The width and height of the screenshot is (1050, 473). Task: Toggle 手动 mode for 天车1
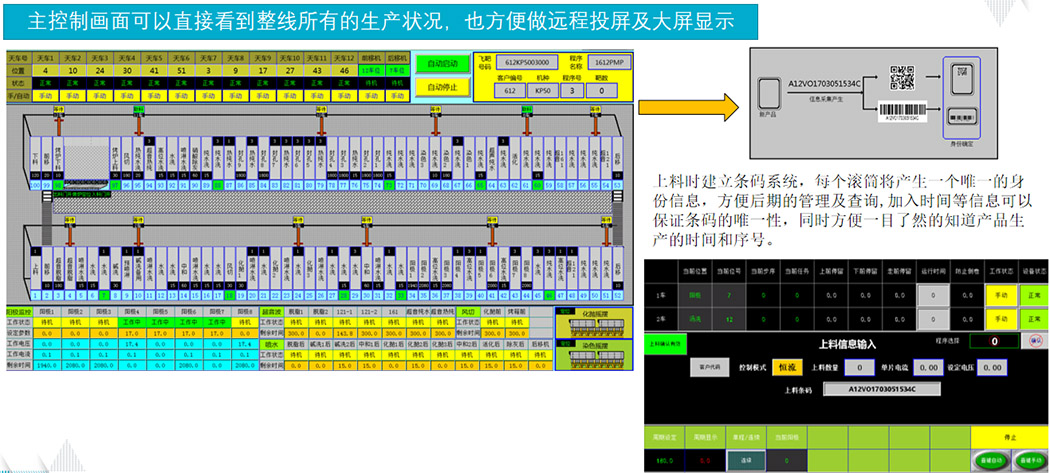pyautogui.click(x=45, y=97)
